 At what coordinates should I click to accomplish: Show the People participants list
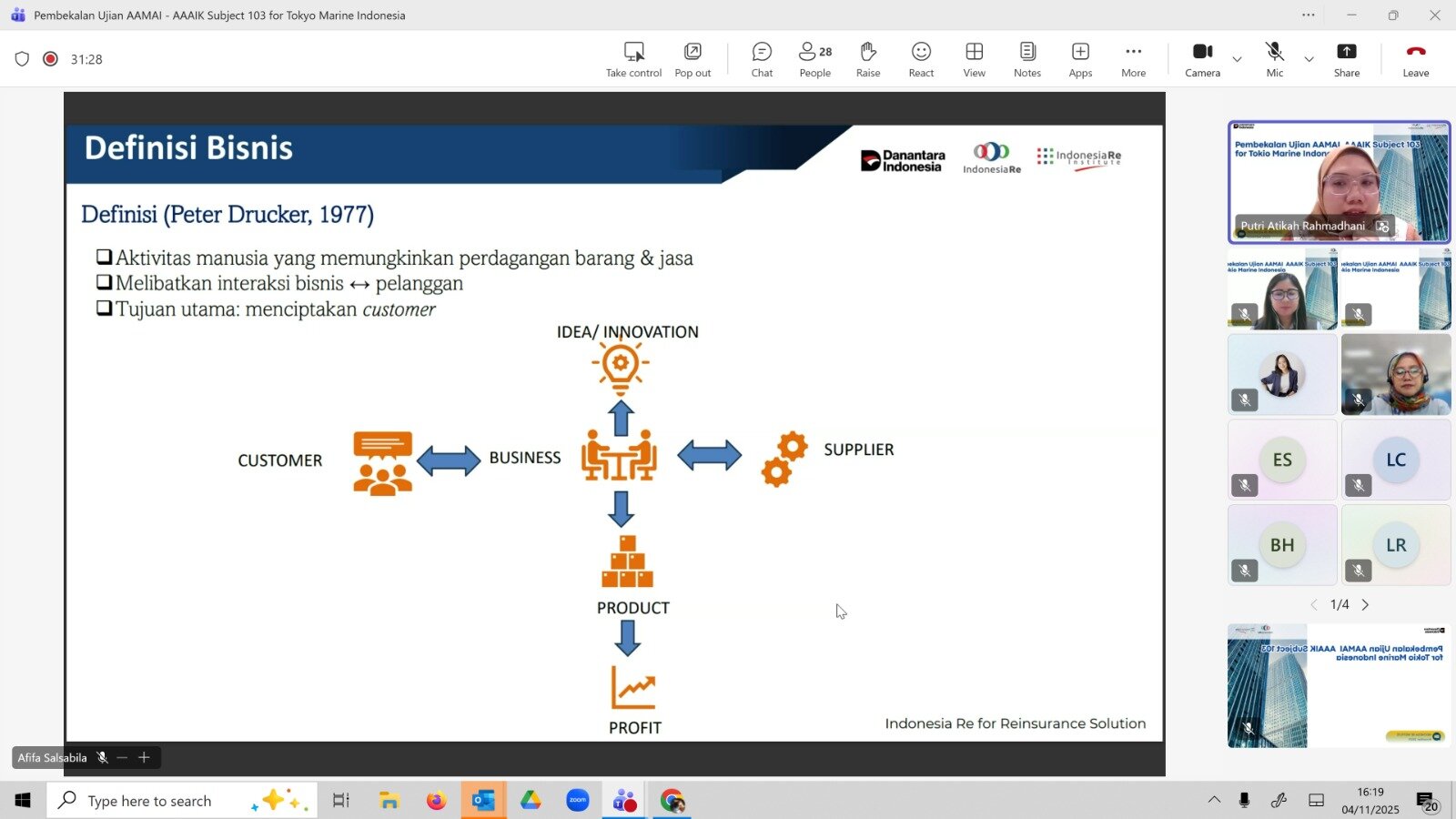(814, 59)
